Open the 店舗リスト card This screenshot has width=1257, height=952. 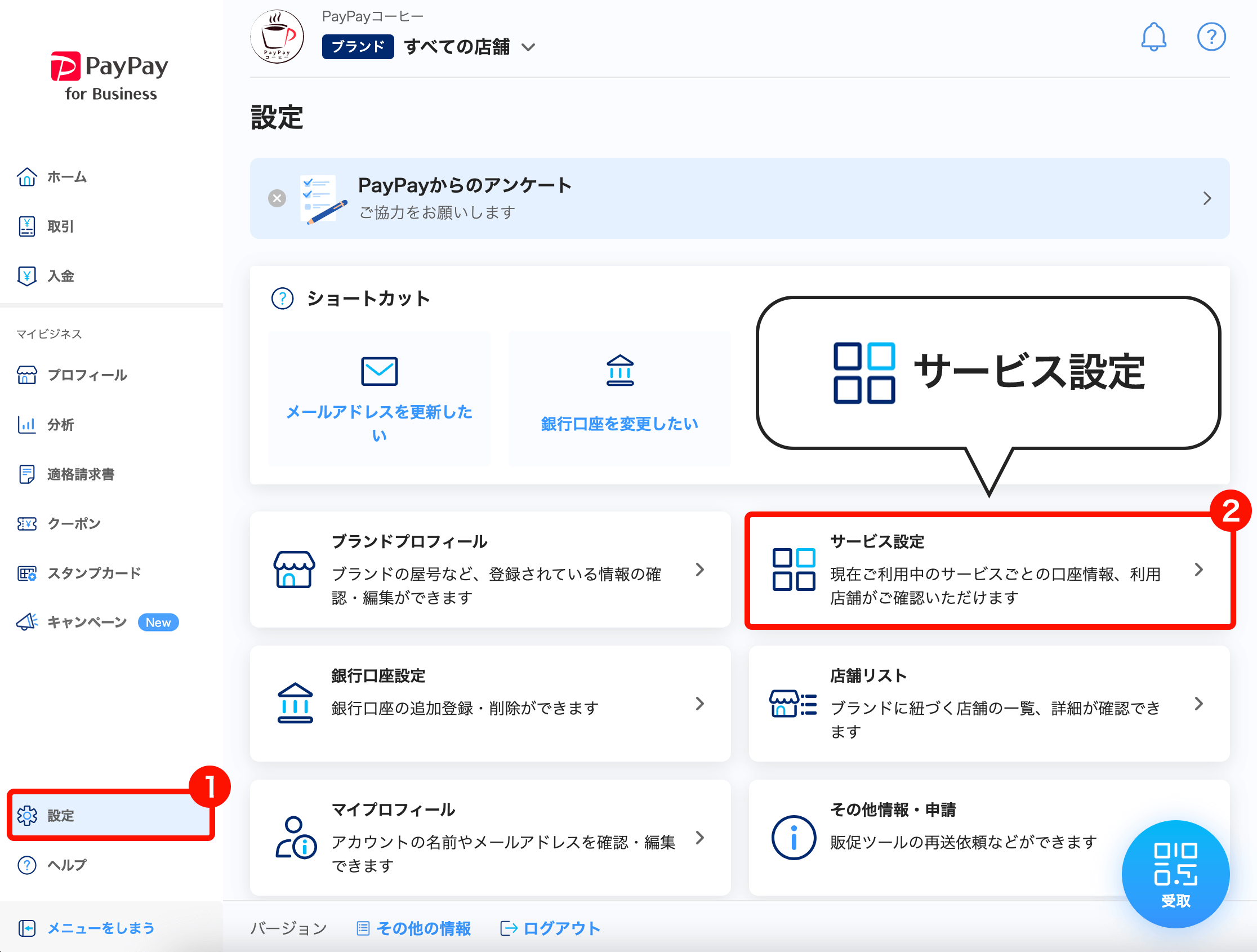988,703
